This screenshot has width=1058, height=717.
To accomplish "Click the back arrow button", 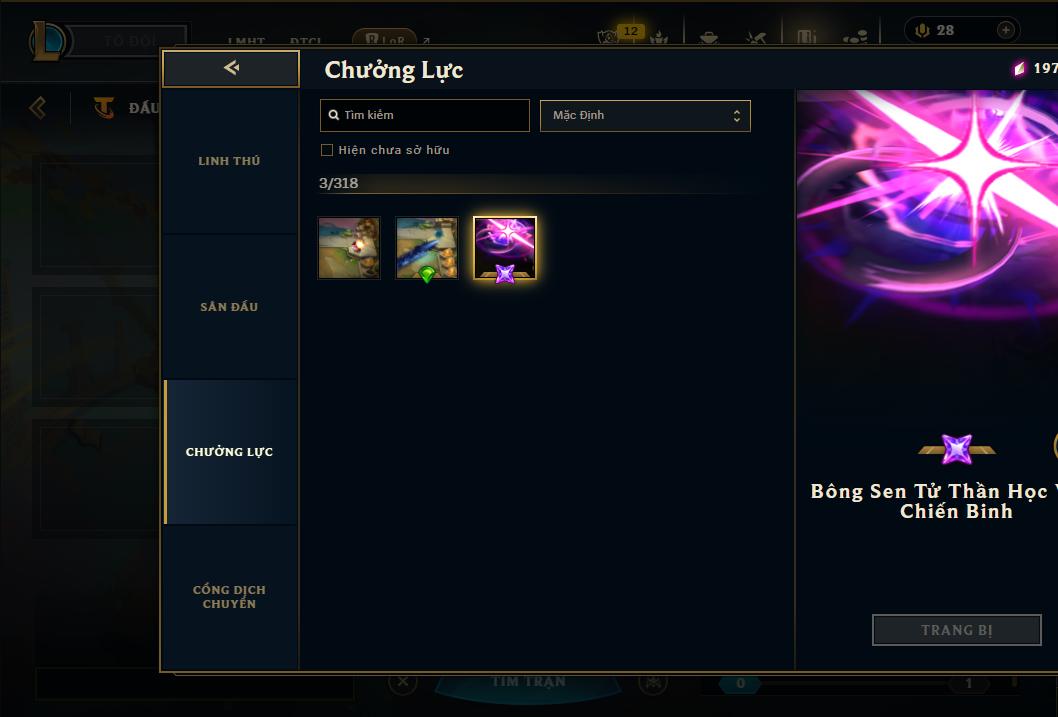I will [231, 68].
